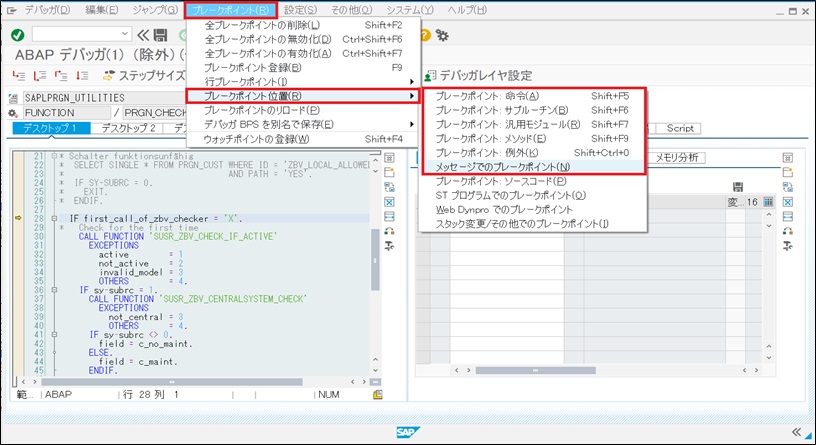The image size is (816, 445).
Task: Switch to the デスクトップ 2 tab
Action: [x=128, y=128]
